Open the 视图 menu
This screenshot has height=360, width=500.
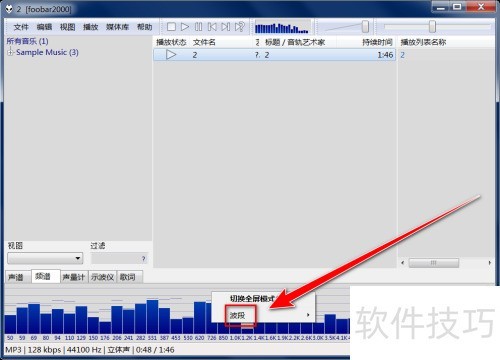(x=67, y=27)
